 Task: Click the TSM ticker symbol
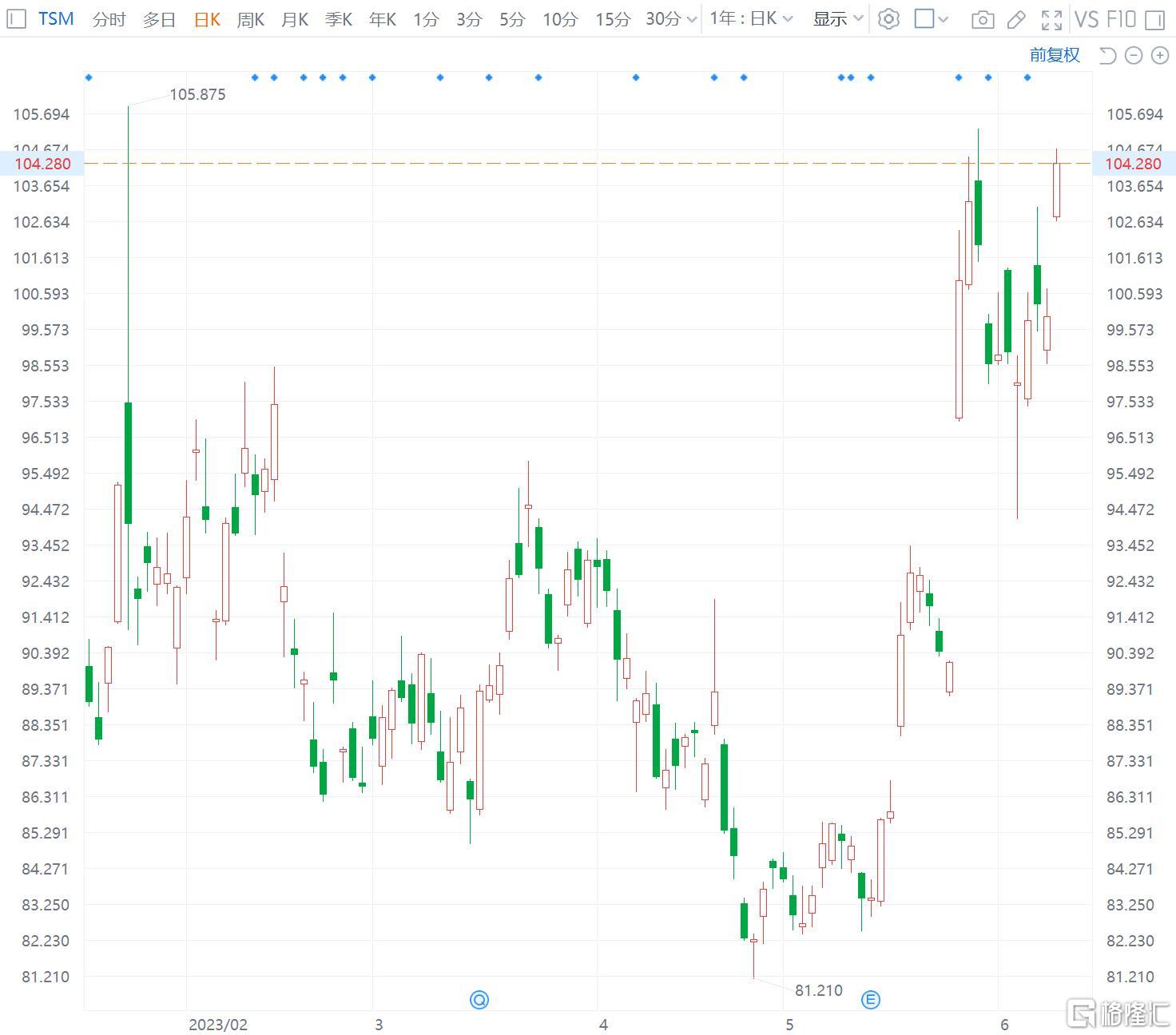[56, 18]
